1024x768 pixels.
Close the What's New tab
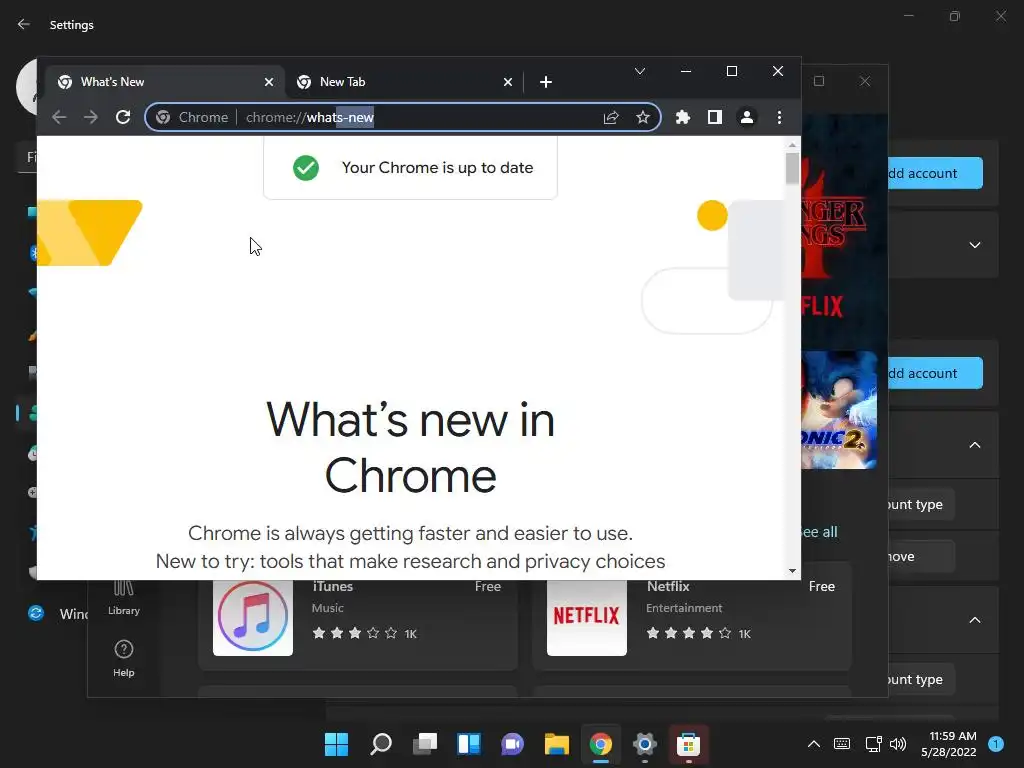click(268, 82)
